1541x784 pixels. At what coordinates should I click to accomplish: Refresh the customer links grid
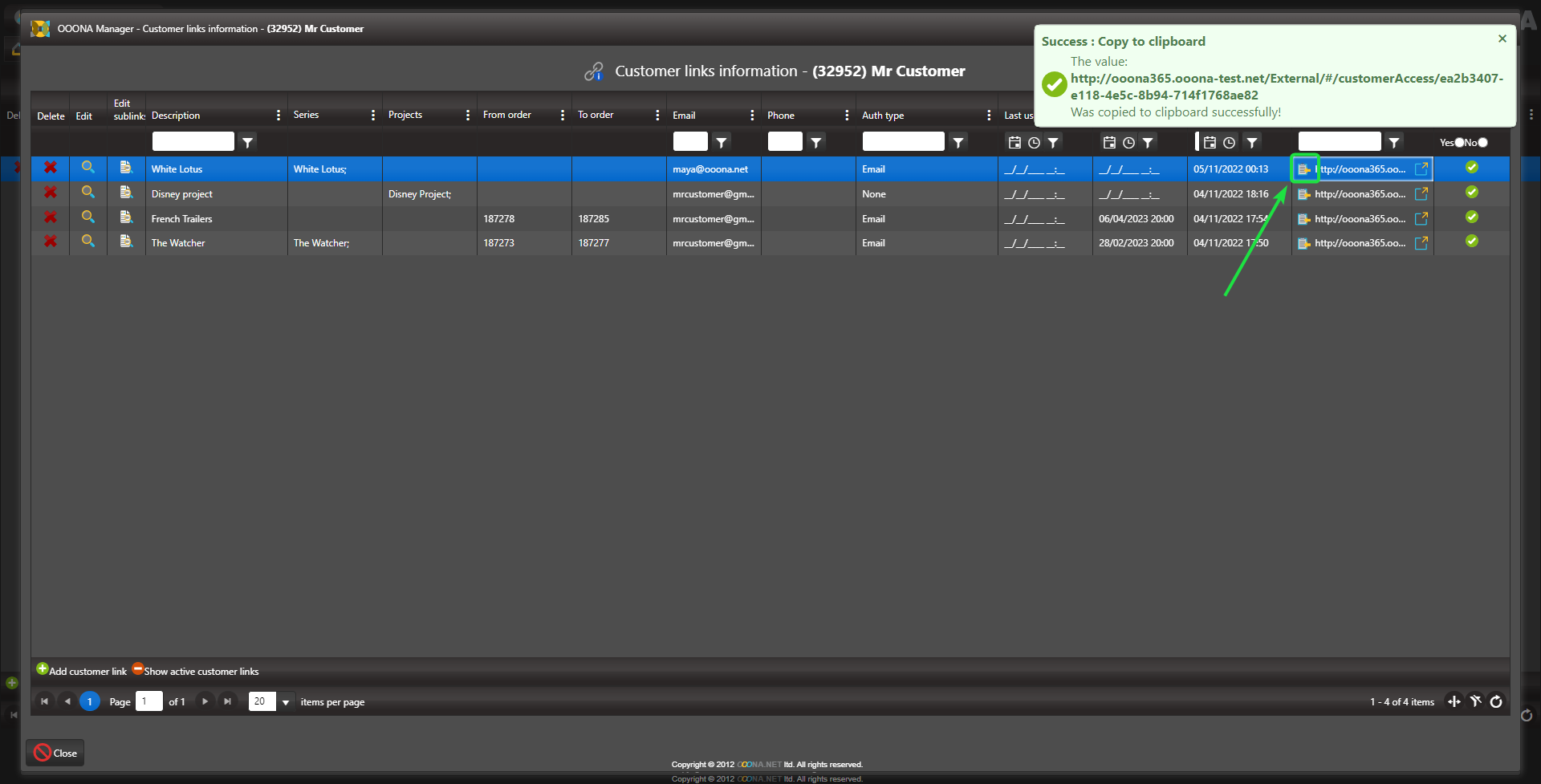pos(1496,702)
